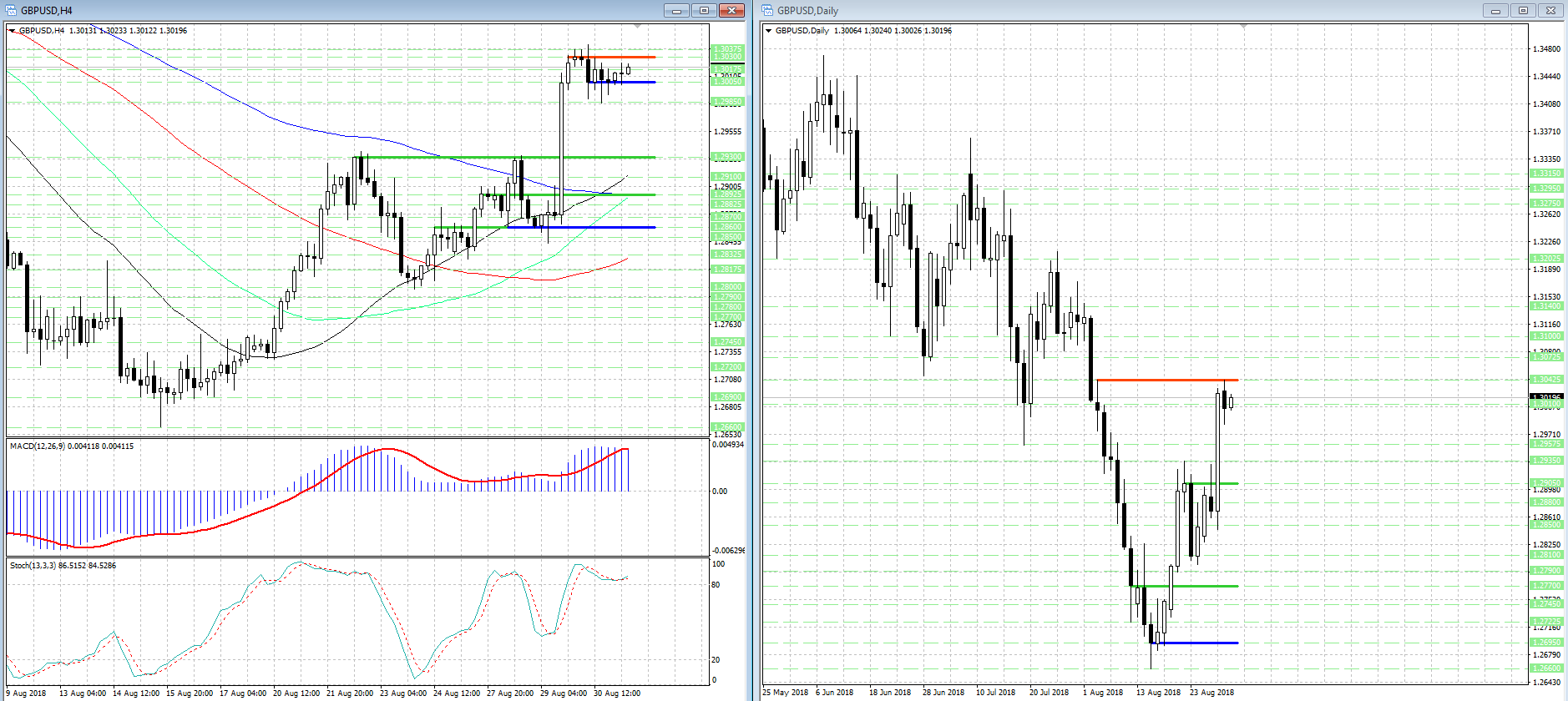Activate the GBPUSD,Daily window title bar
The width and height of the screenshot is (1568, 701).
[1119, 10]
